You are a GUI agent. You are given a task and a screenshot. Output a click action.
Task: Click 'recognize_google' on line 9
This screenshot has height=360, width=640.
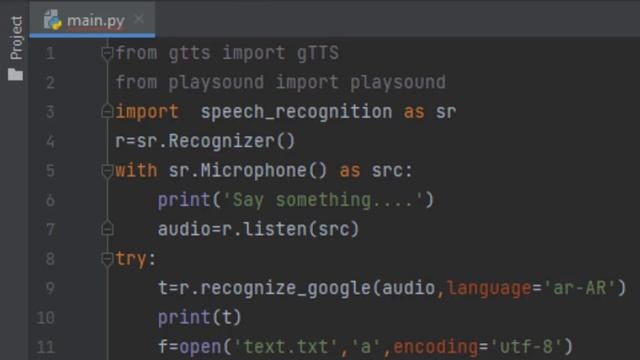[x=286, y=288]
